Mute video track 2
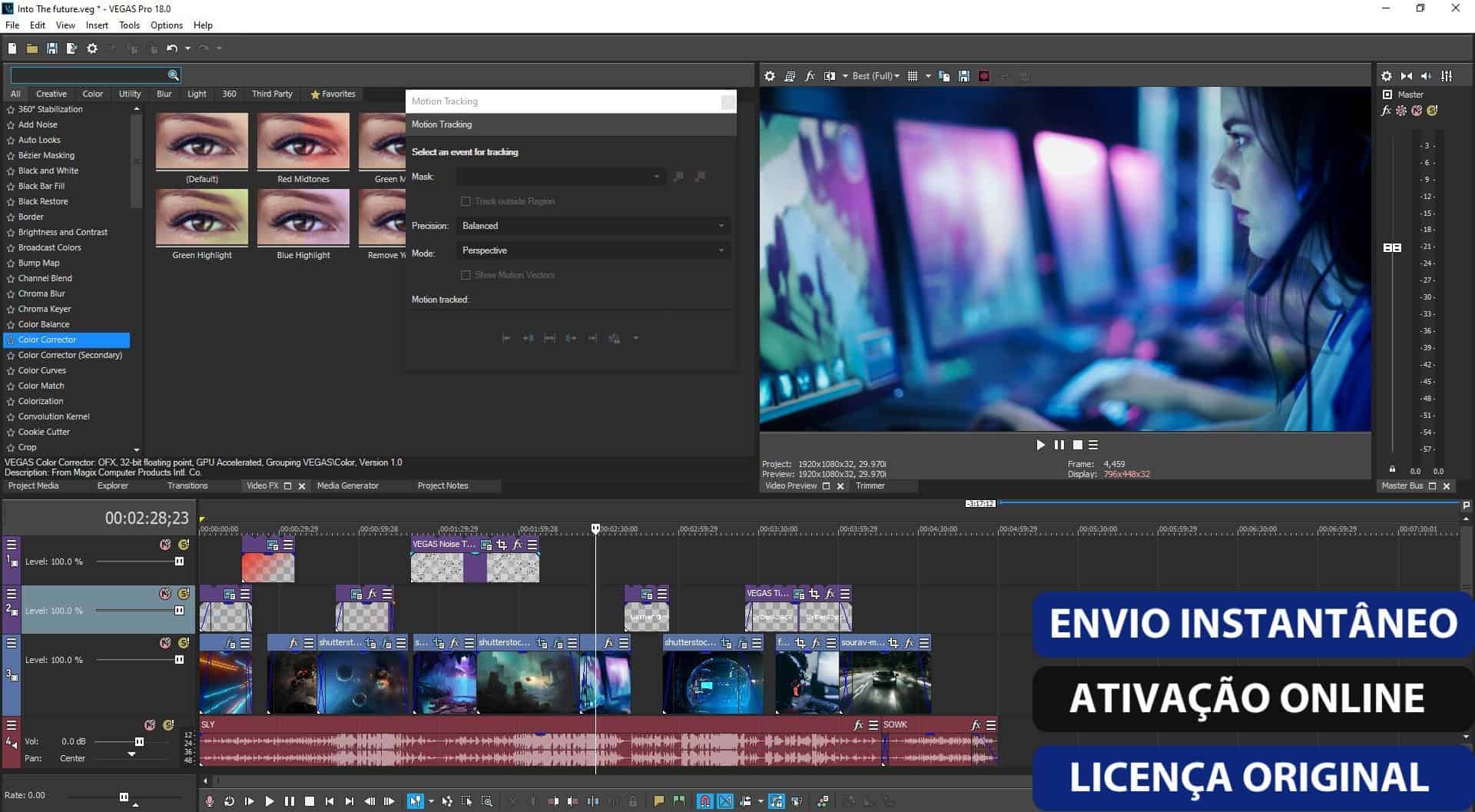This screenshot has width=1475, height=812. point(165,594)
